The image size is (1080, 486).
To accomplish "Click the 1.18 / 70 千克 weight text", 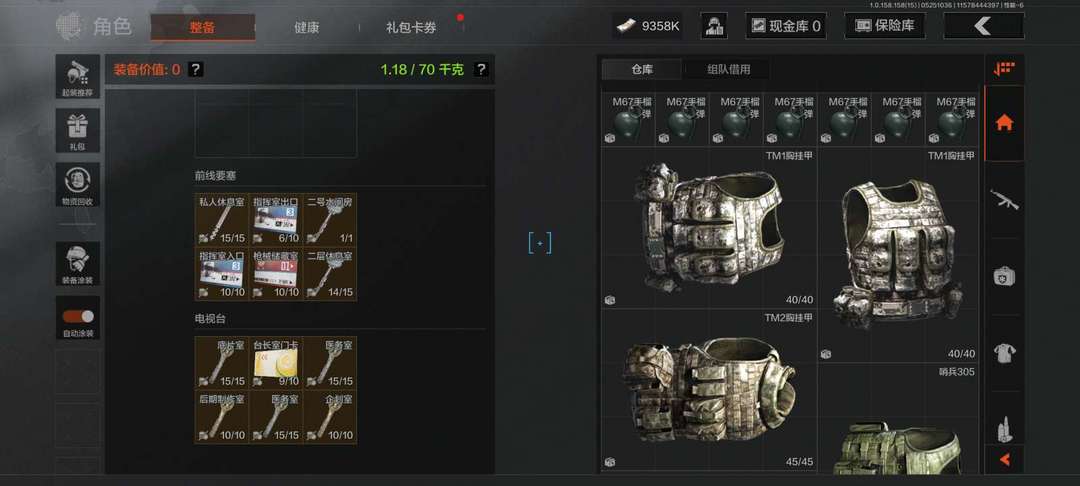I will (422, 69).
